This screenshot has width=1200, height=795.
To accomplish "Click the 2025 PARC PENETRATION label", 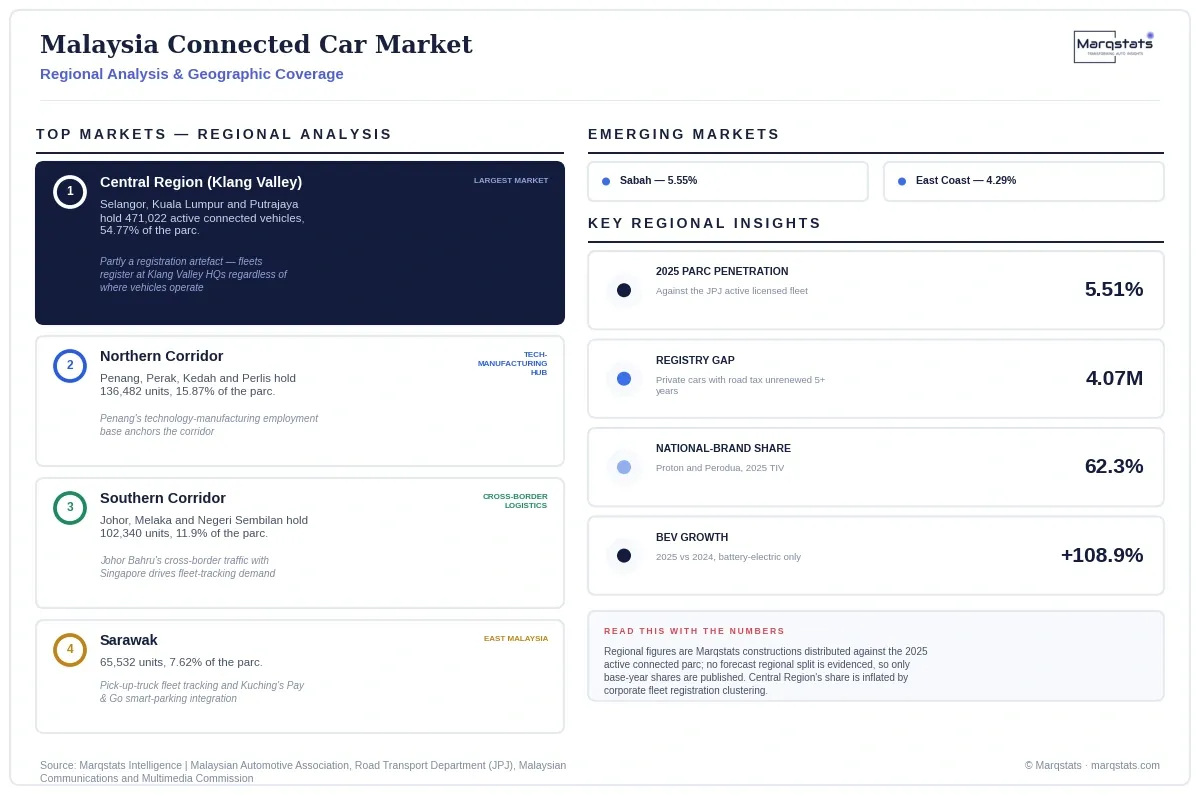I will (722, 271).
